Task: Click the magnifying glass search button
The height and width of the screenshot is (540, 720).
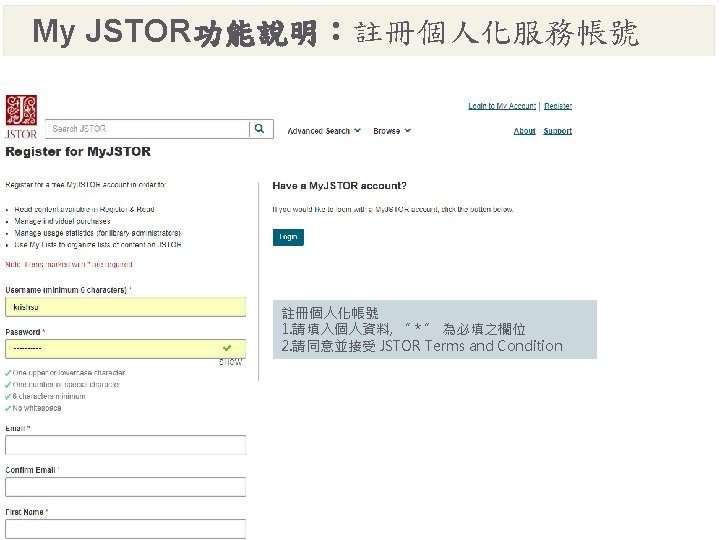Action: click(x=259, y=129)
